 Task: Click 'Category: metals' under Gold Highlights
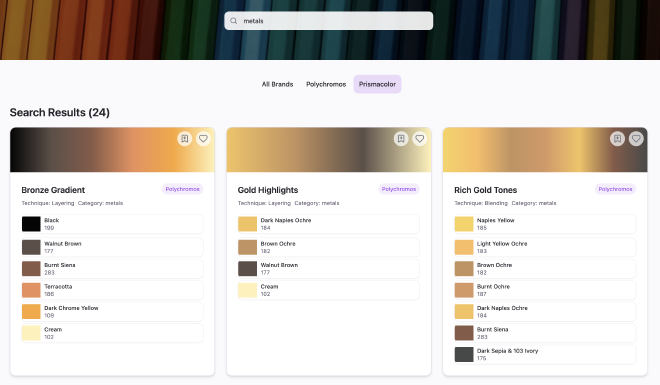[x=317, y=203]
